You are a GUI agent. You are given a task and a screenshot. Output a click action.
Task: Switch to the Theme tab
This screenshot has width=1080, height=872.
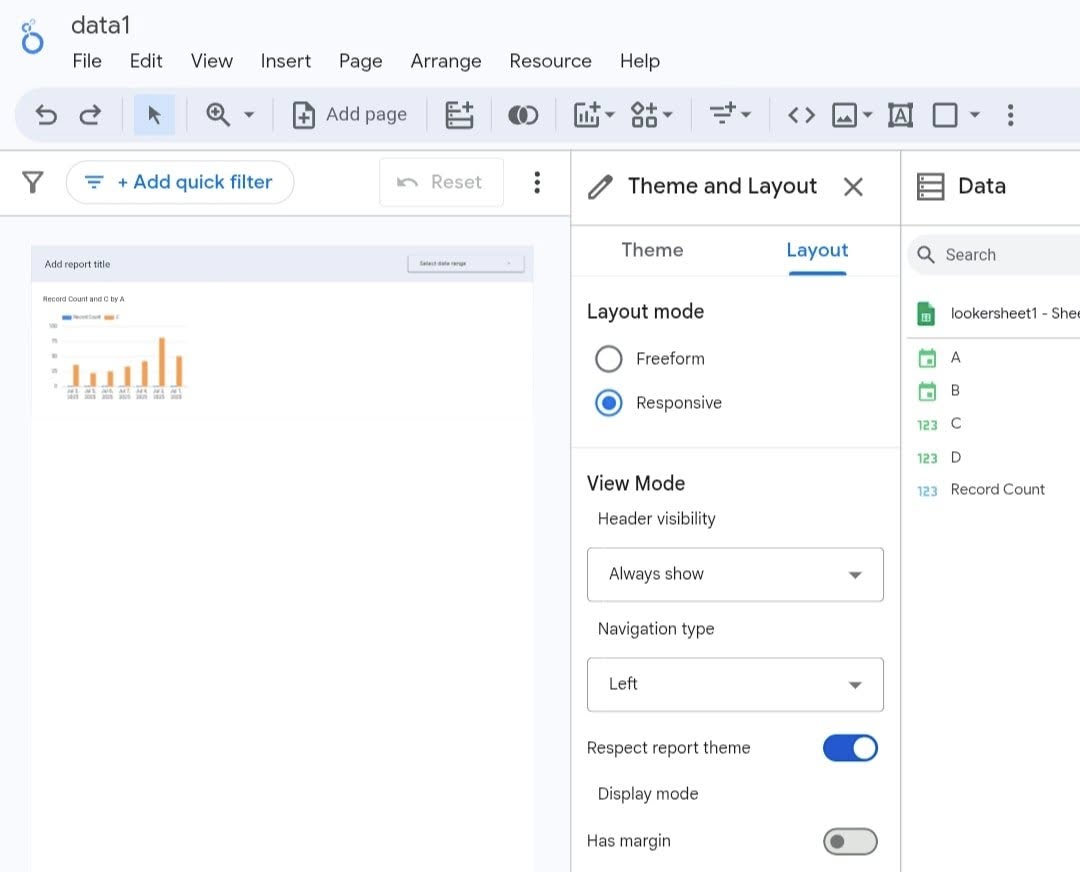point(652,250)
